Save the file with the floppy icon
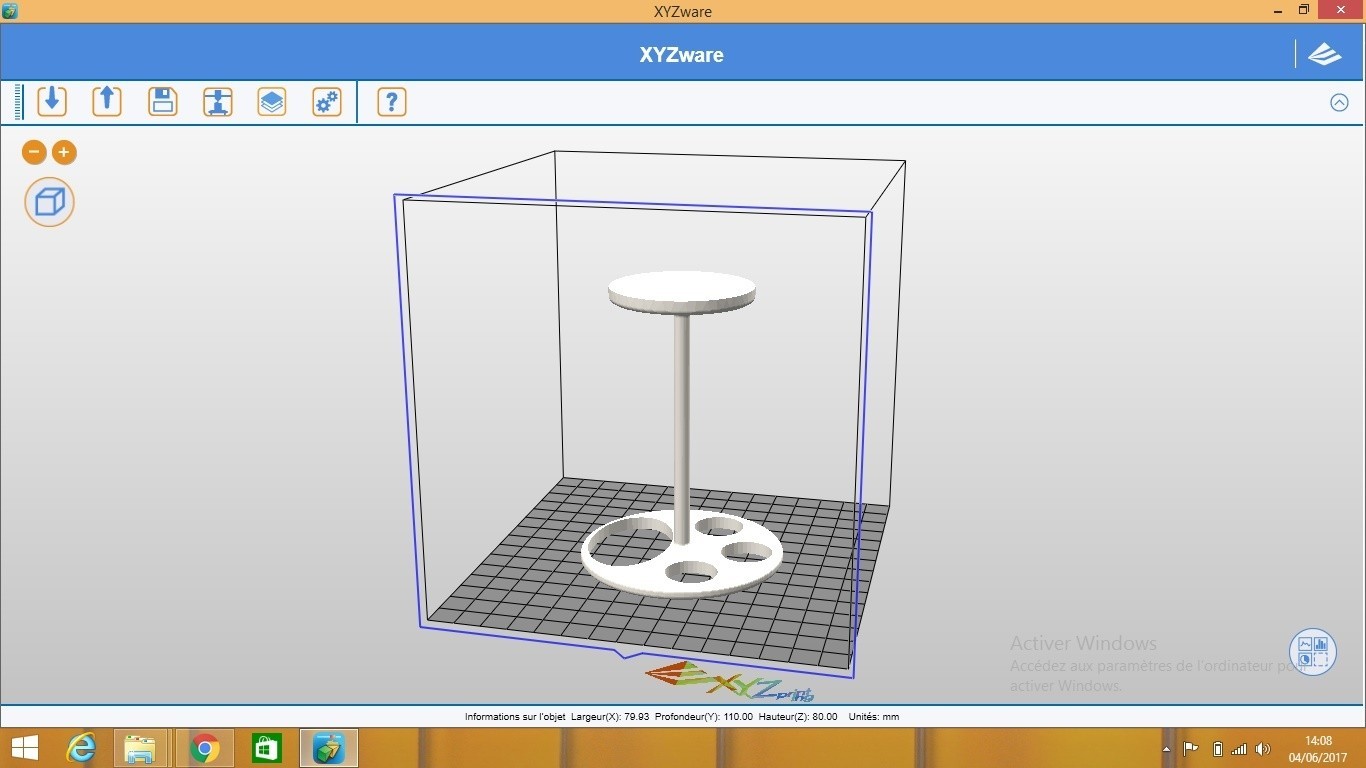The width and height of the screenshot is (1366, 768). [162, 101]
